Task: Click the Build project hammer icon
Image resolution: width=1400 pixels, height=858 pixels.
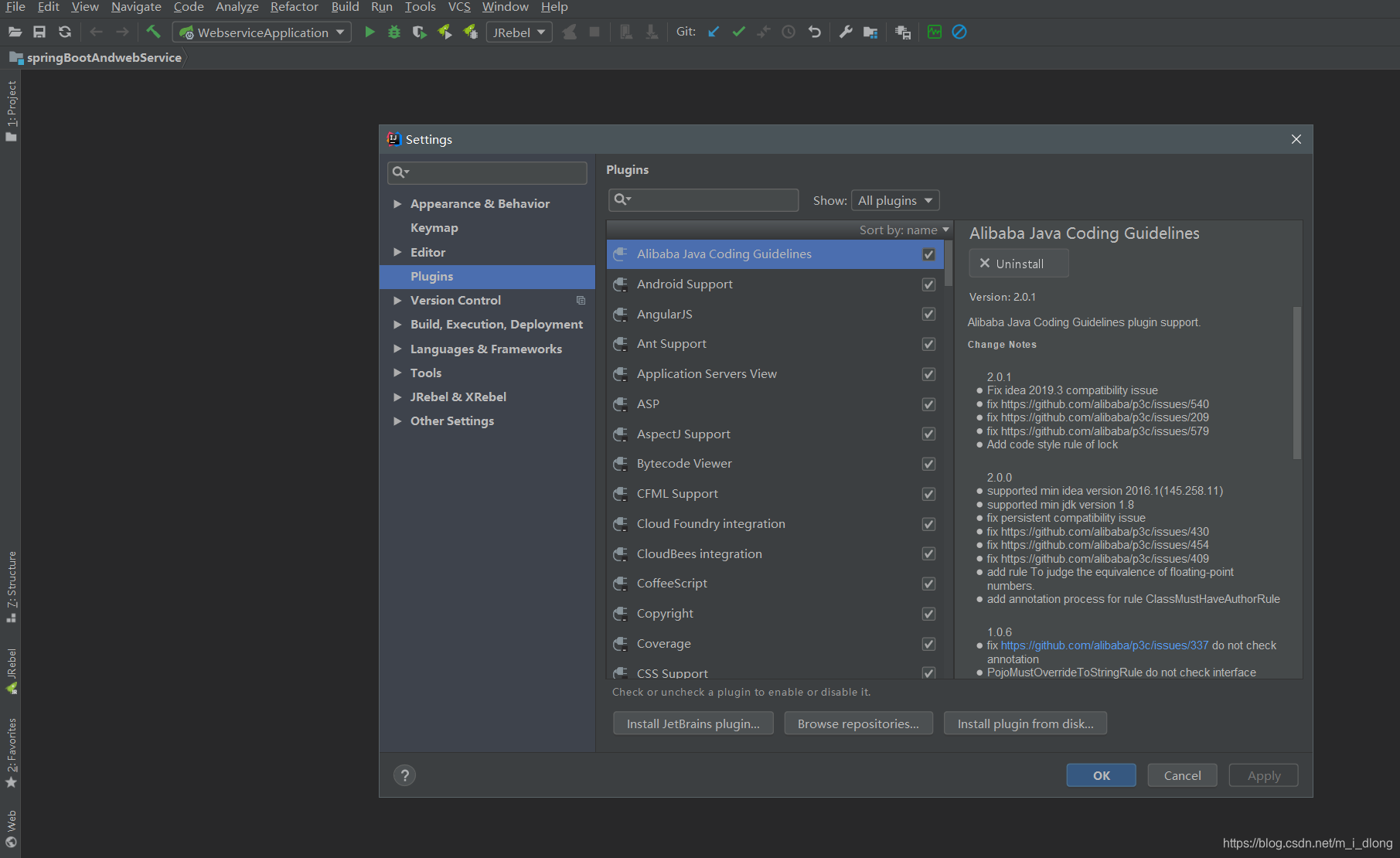Action: tap(153, 32)
